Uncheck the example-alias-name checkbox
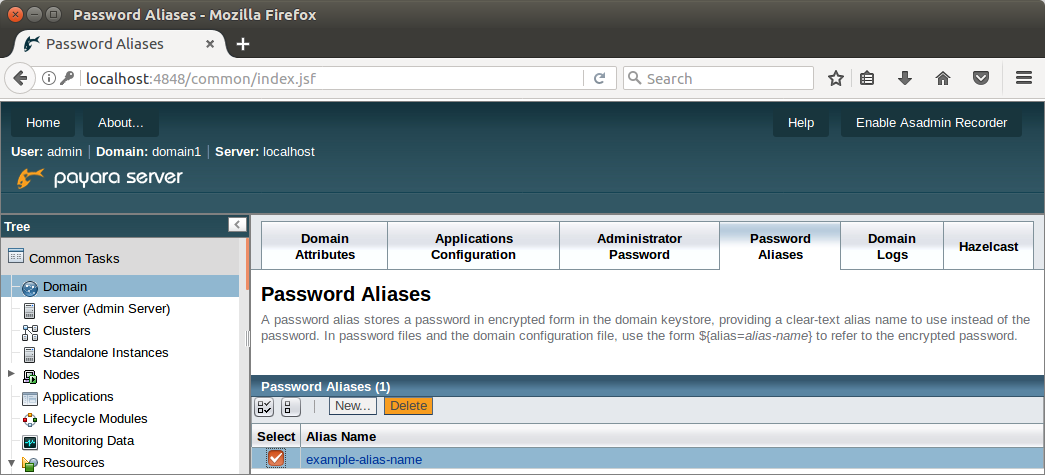 (276, 458)
